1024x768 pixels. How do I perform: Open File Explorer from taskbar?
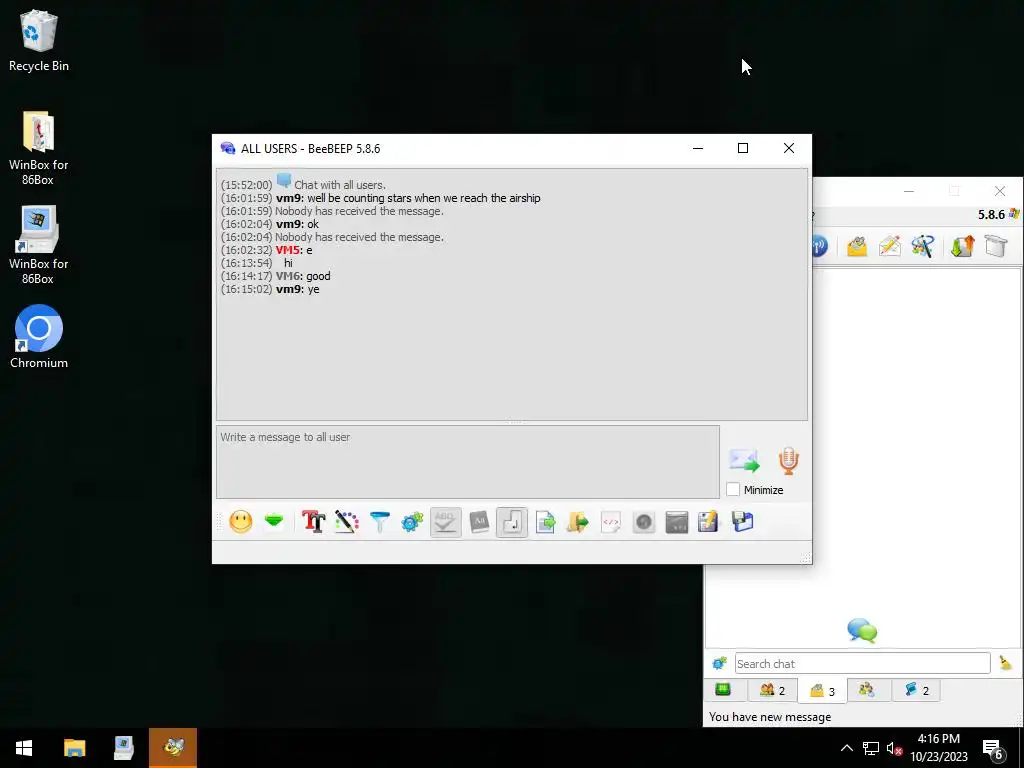[74, 748]
